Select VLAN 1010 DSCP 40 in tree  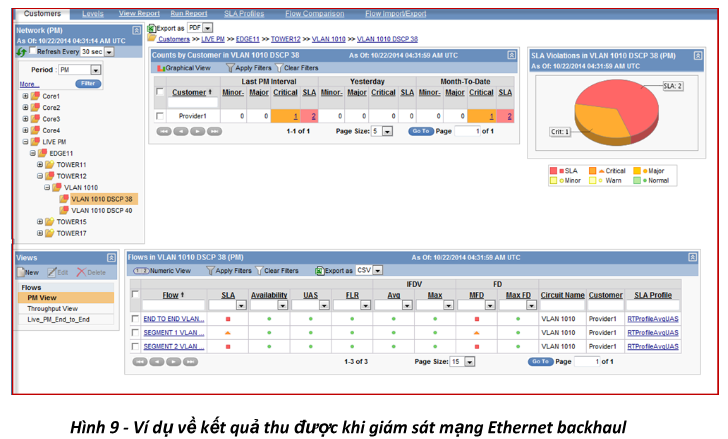click(102, 211)
